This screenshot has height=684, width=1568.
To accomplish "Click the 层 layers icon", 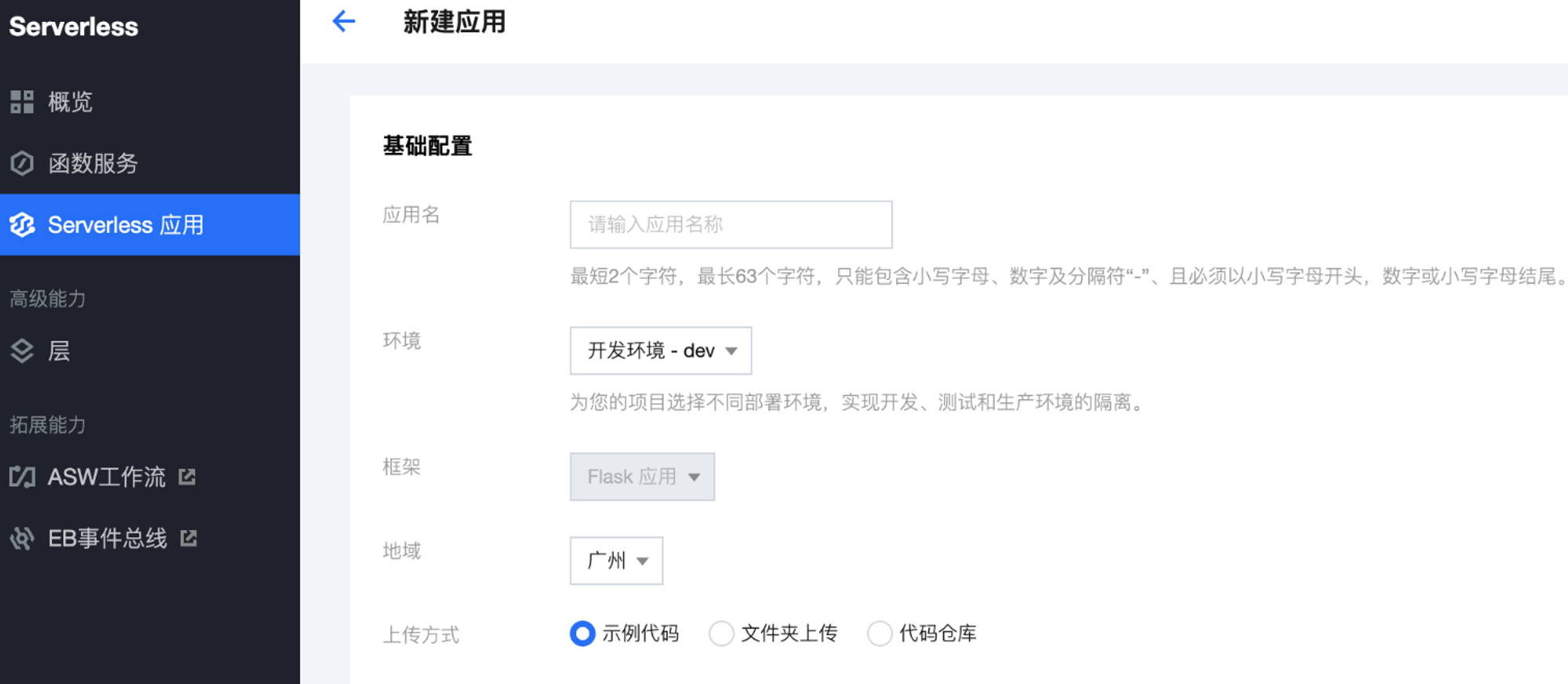I will click(x=22, y=351).
